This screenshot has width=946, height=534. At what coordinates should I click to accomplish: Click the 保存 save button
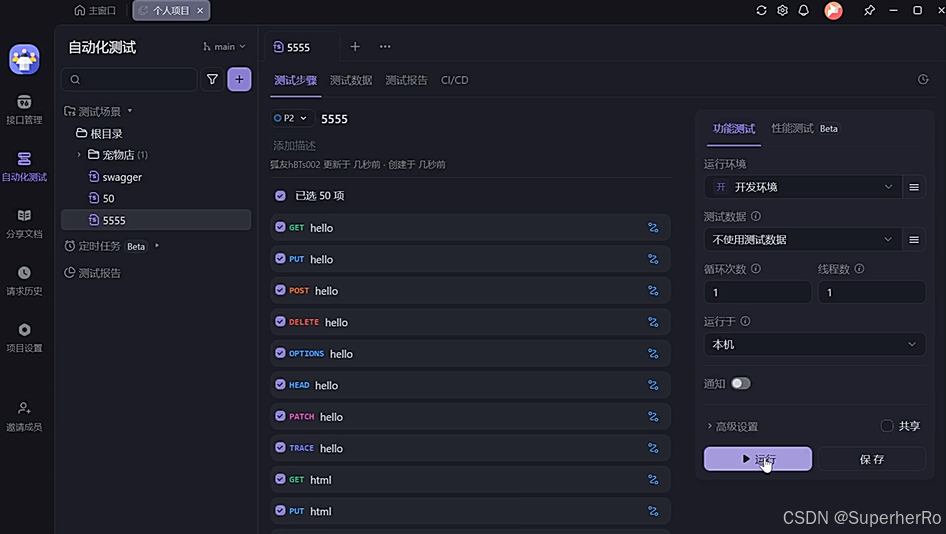(872, 459)
